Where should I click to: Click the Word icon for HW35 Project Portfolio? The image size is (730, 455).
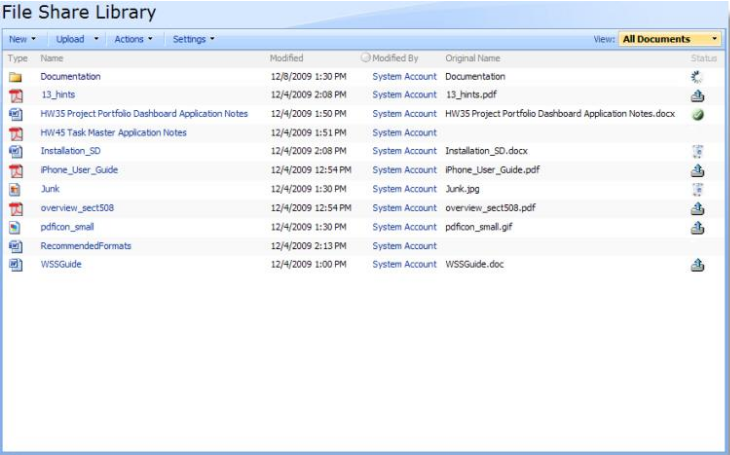coord(16,114)
